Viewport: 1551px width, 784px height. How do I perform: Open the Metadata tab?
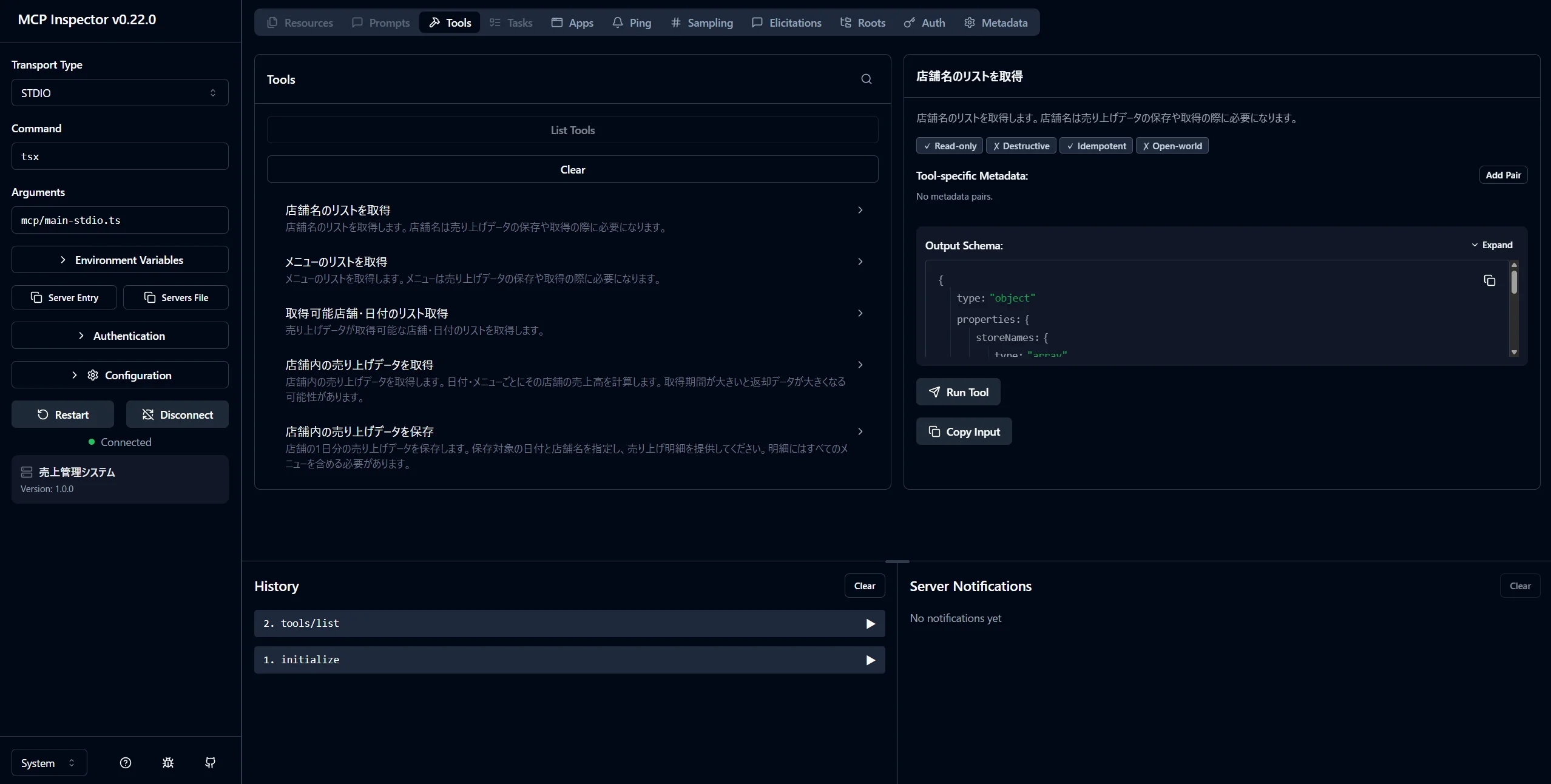[996, 22]
